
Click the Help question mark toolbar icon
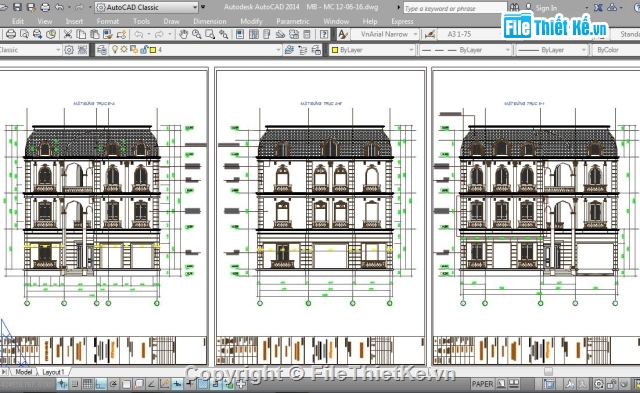[x=324, y=34]
